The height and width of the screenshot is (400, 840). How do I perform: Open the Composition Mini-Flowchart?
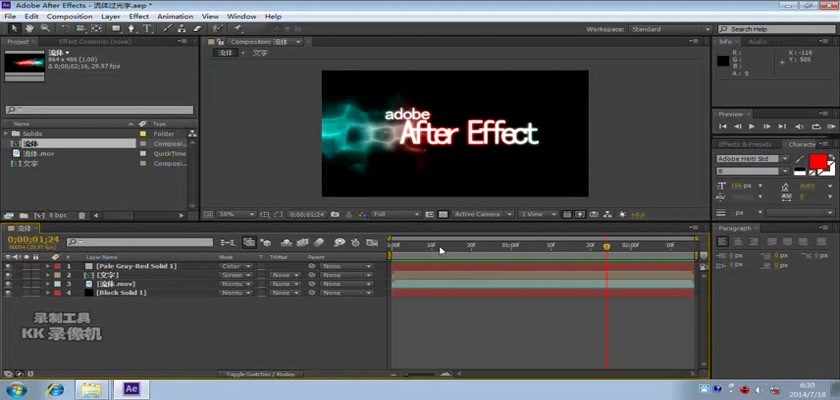[x=228, y=243]
